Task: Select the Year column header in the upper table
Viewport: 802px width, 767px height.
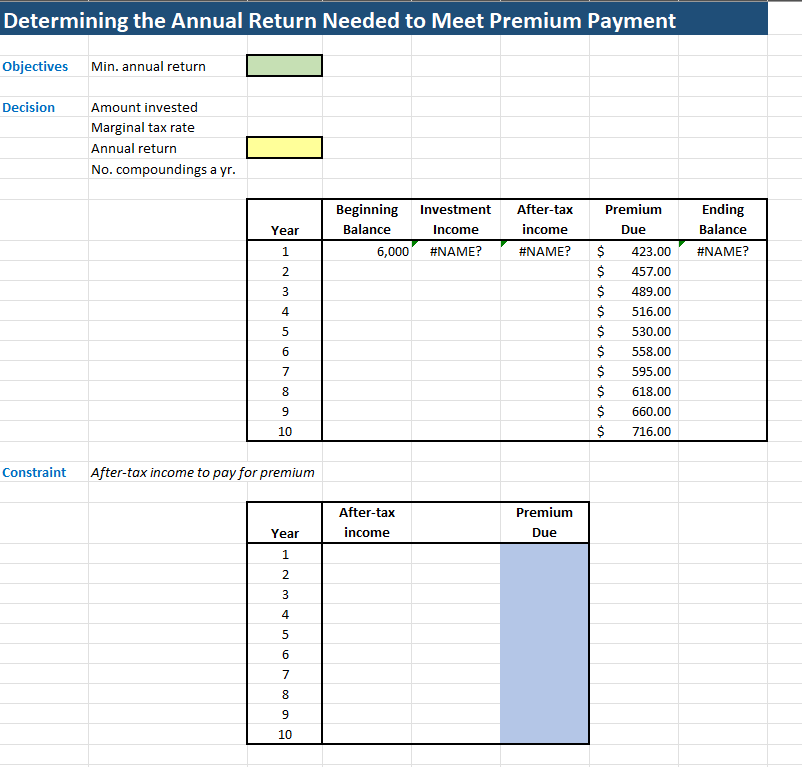Action: [x=284, y=229]
